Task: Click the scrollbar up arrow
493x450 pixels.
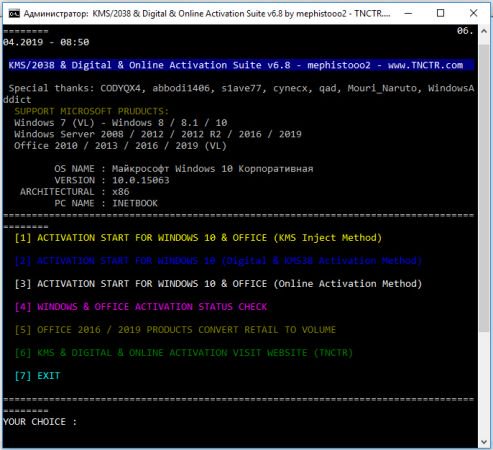Action: [x=484, y=31]
